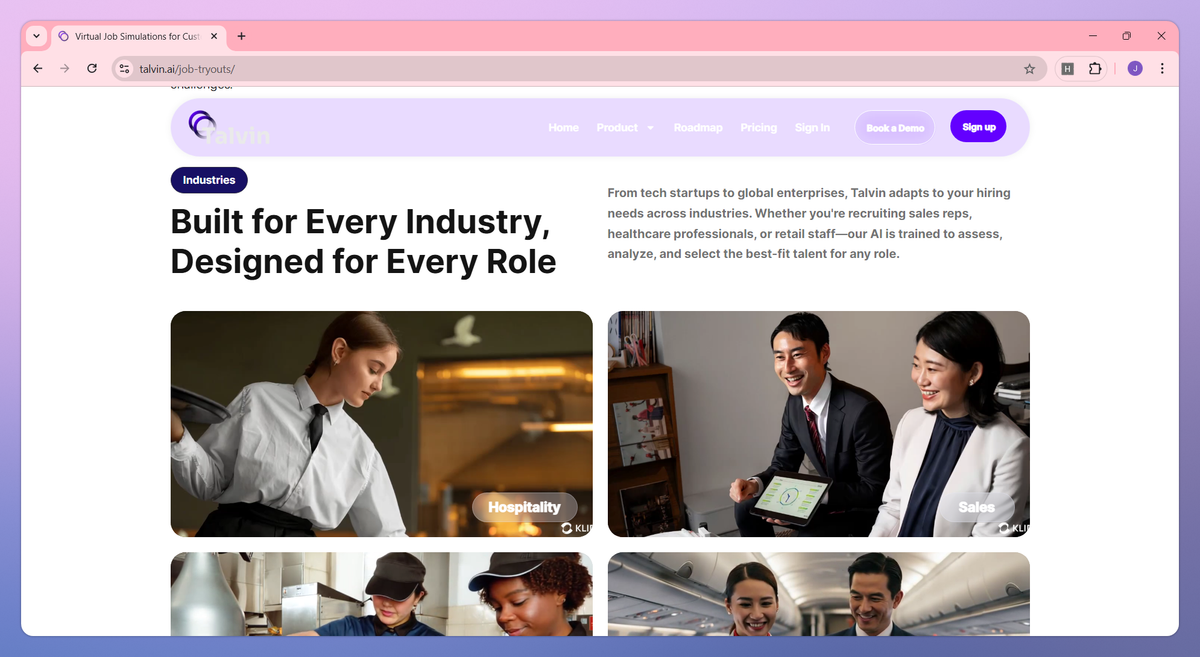Screen dimensions: 1200x657
Task: Click the Sales label on the card
Action: [x=976, y=507]
